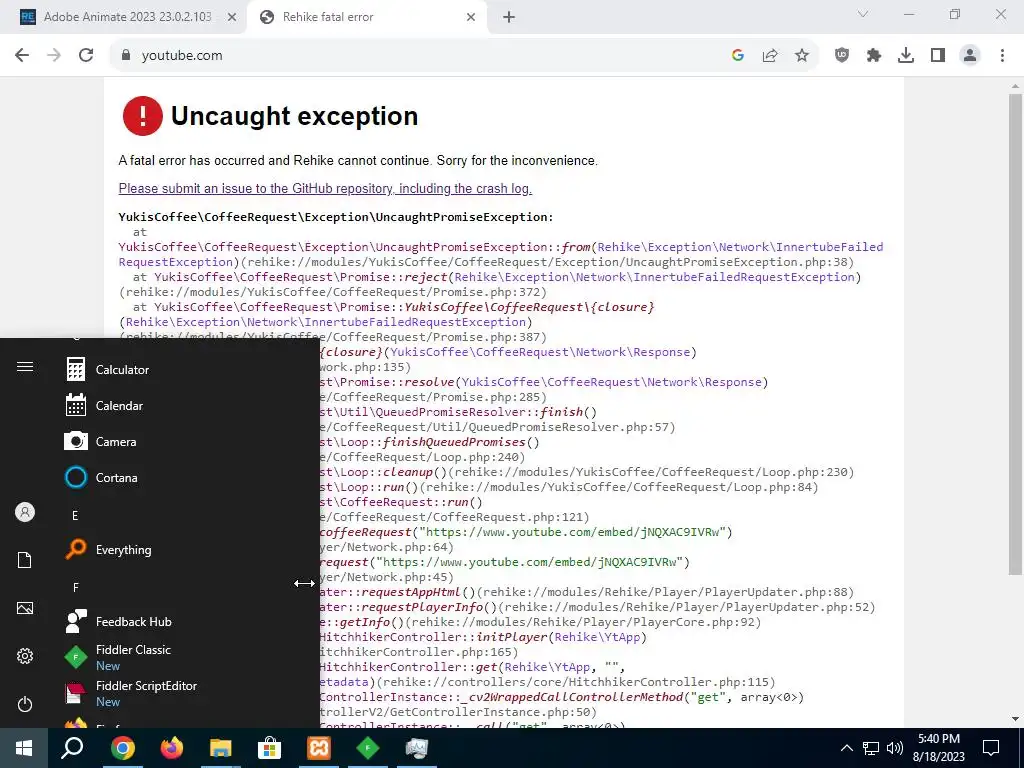Click the page scroll-down arrow
1024x768 pixels.
tap(1015, 720)
